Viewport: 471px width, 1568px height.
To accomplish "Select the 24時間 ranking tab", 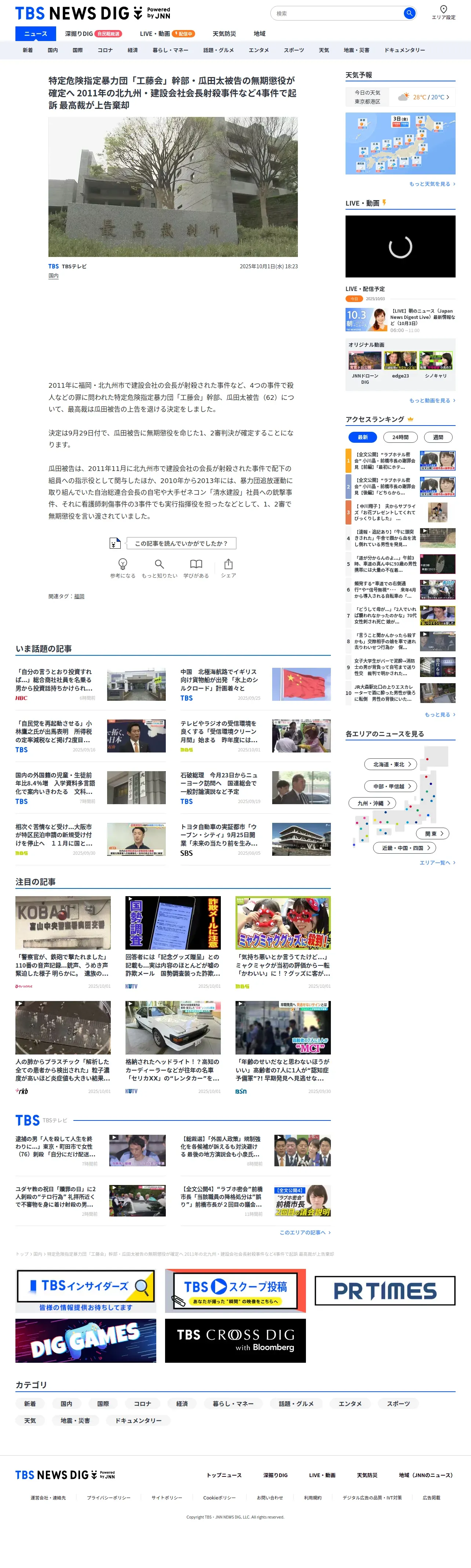I will point(400,437).
